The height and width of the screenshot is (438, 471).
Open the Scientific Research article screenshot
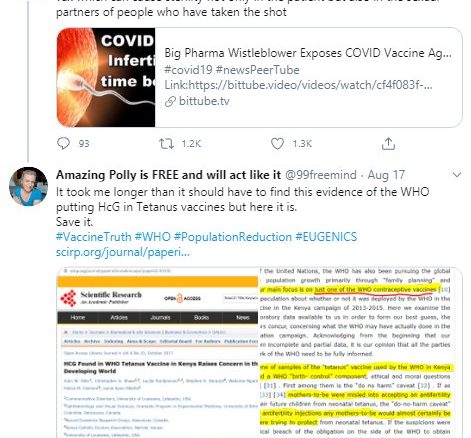[x=158, y=353]
